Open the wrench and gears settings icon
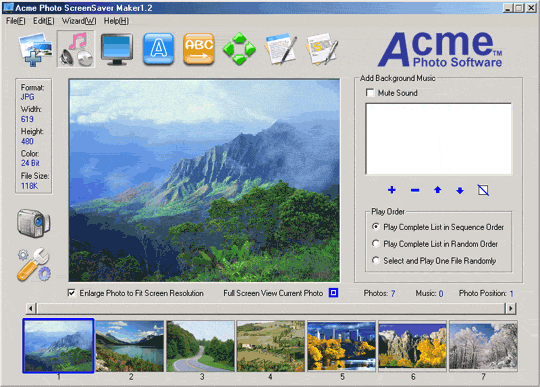Viewport: 540px width, 387px height. (x=34, y=264)
